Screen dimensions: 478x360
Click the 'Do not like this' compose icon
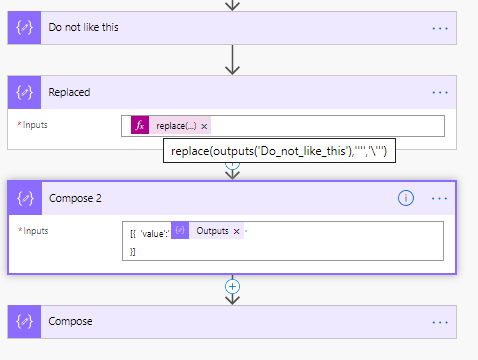pyautogui.click(x=24, y=28)
